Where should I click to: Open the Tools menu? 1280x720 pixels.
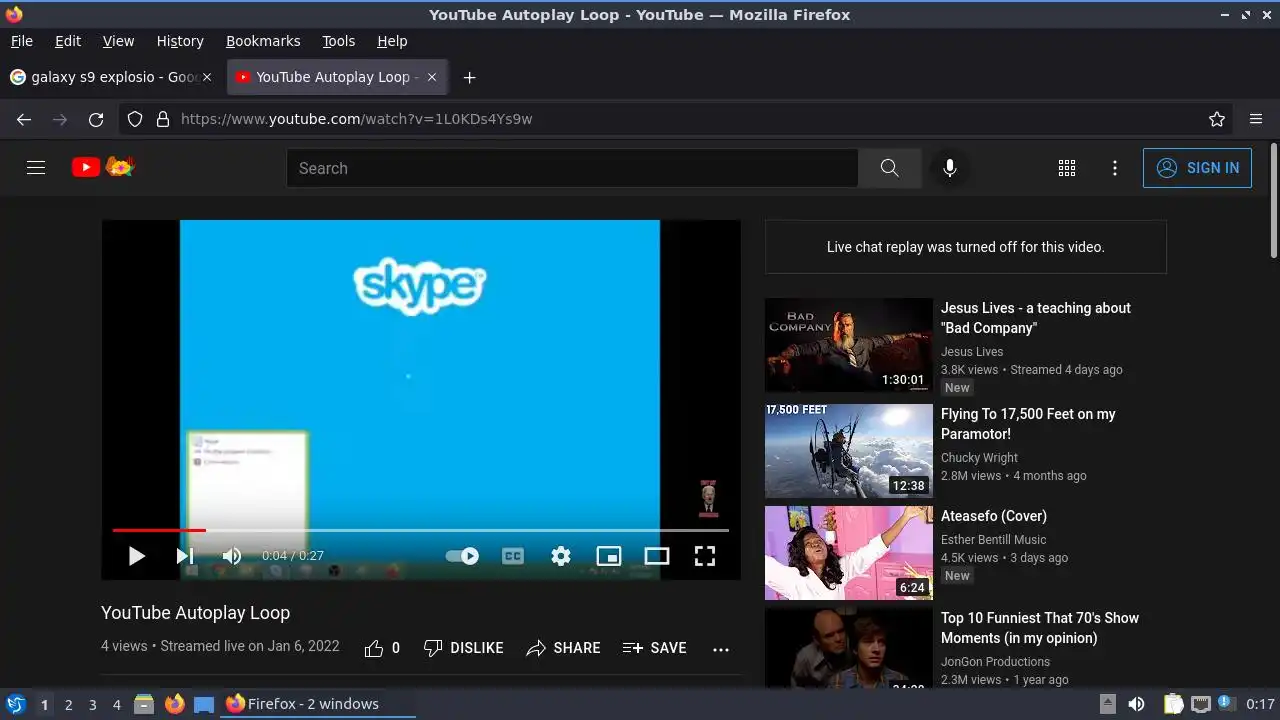[x=338, y=41]
